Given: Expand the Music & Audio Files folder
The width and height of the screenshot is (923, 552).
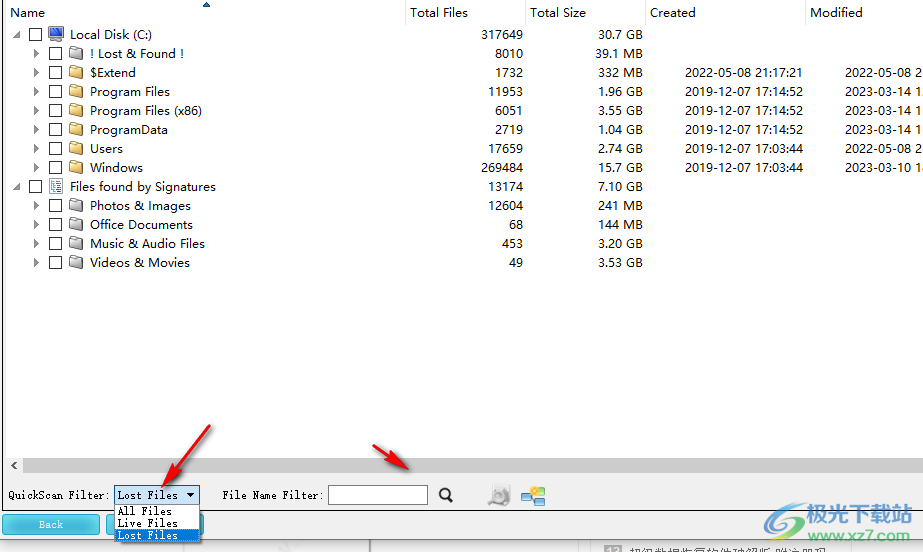Looking at the screenshot, I should [36, 243].
